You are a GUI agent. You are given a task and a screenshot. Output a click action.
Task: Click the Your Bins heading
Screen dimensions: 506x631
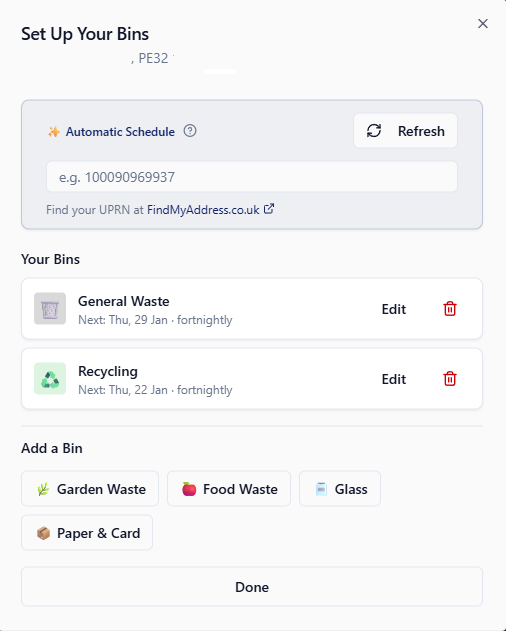(50, 259)
